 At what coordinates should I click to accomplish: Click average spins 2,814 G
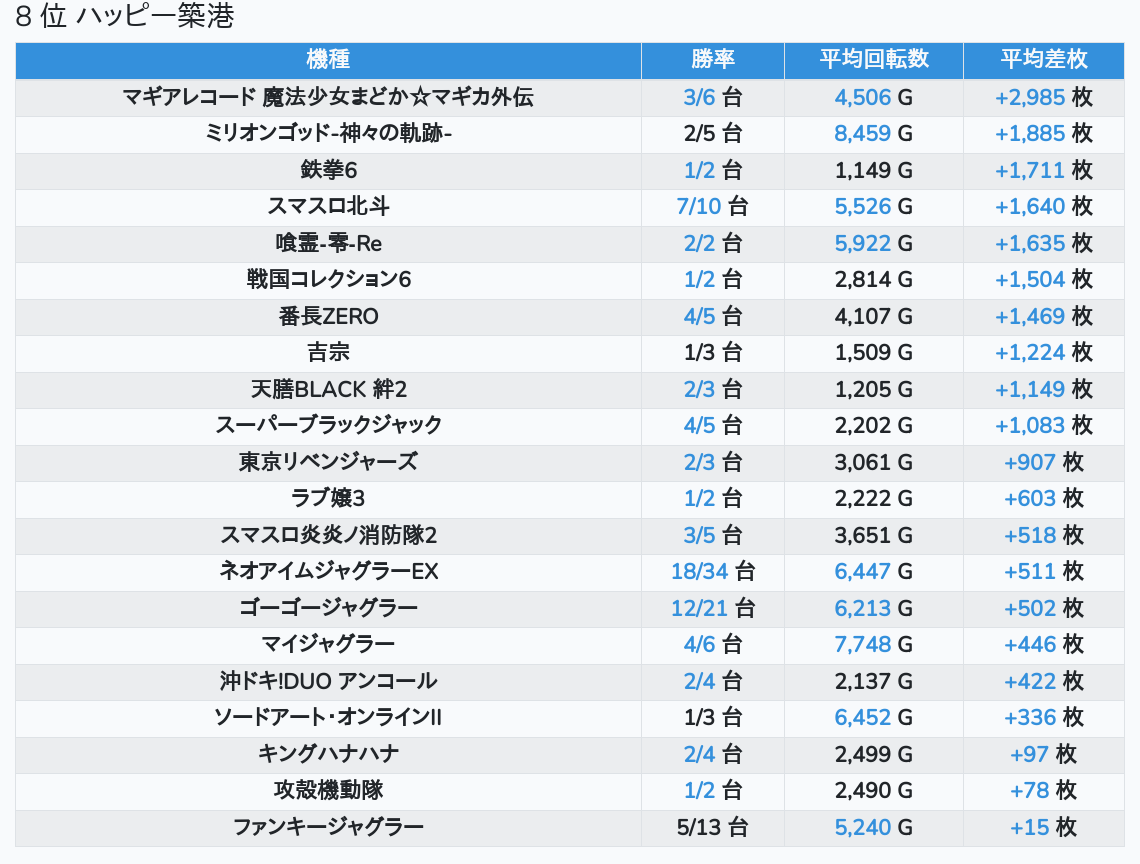pyautogui.click(x=874, y=279)
